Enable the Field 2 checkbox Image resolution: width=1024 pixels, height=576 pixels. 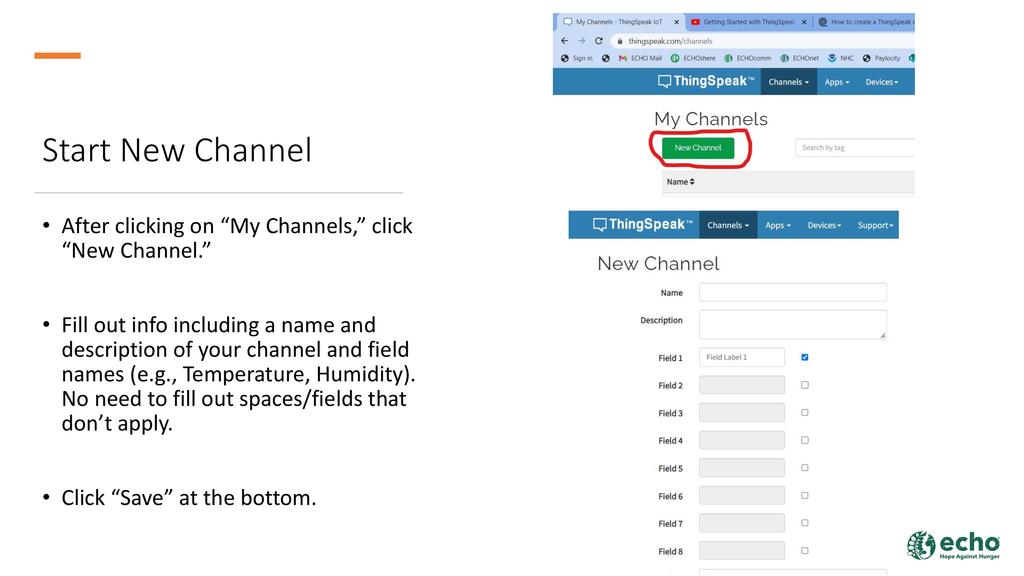805,385
